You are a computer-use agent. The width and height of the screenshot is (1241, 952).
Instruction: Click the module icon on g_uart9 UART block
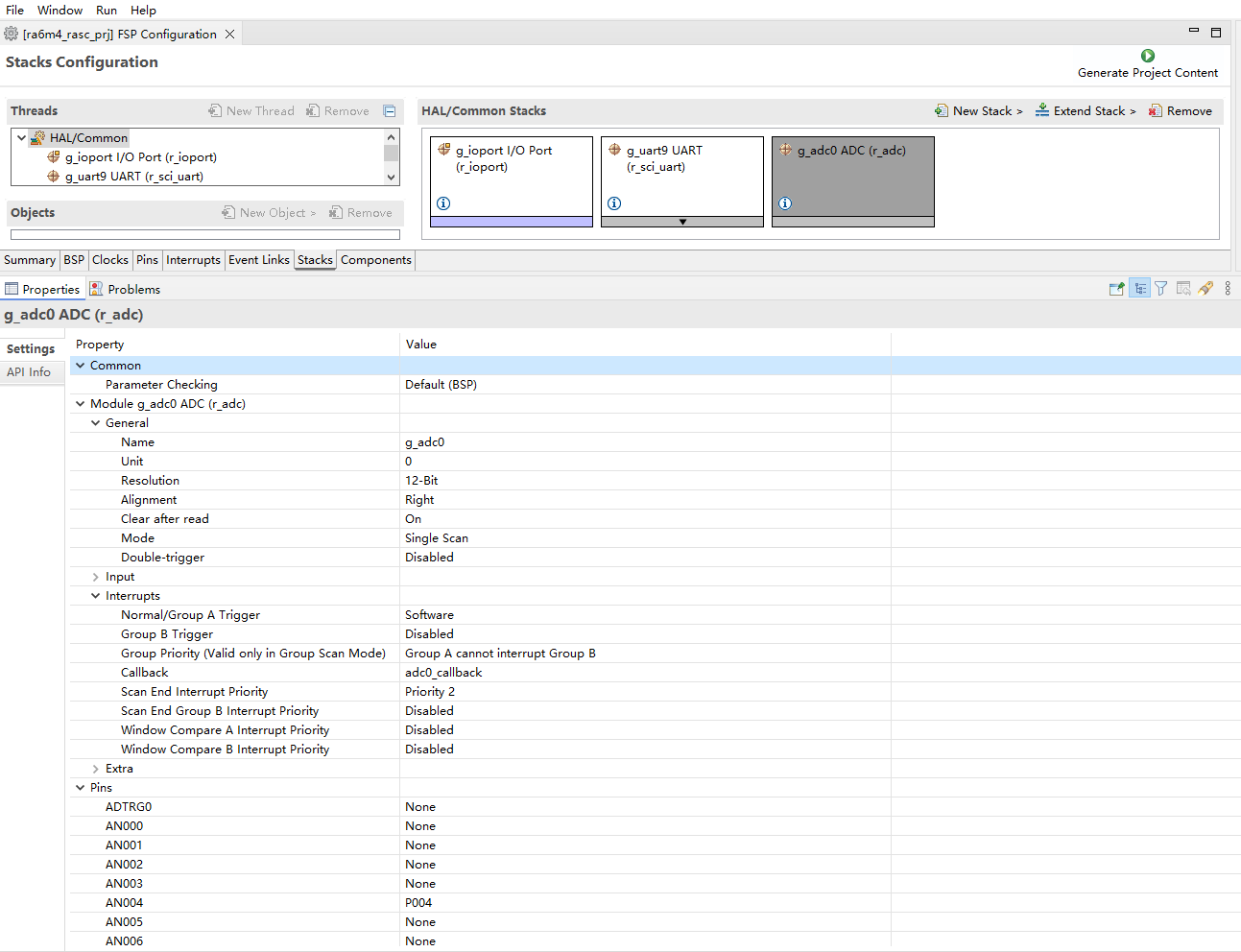(614, 150)
